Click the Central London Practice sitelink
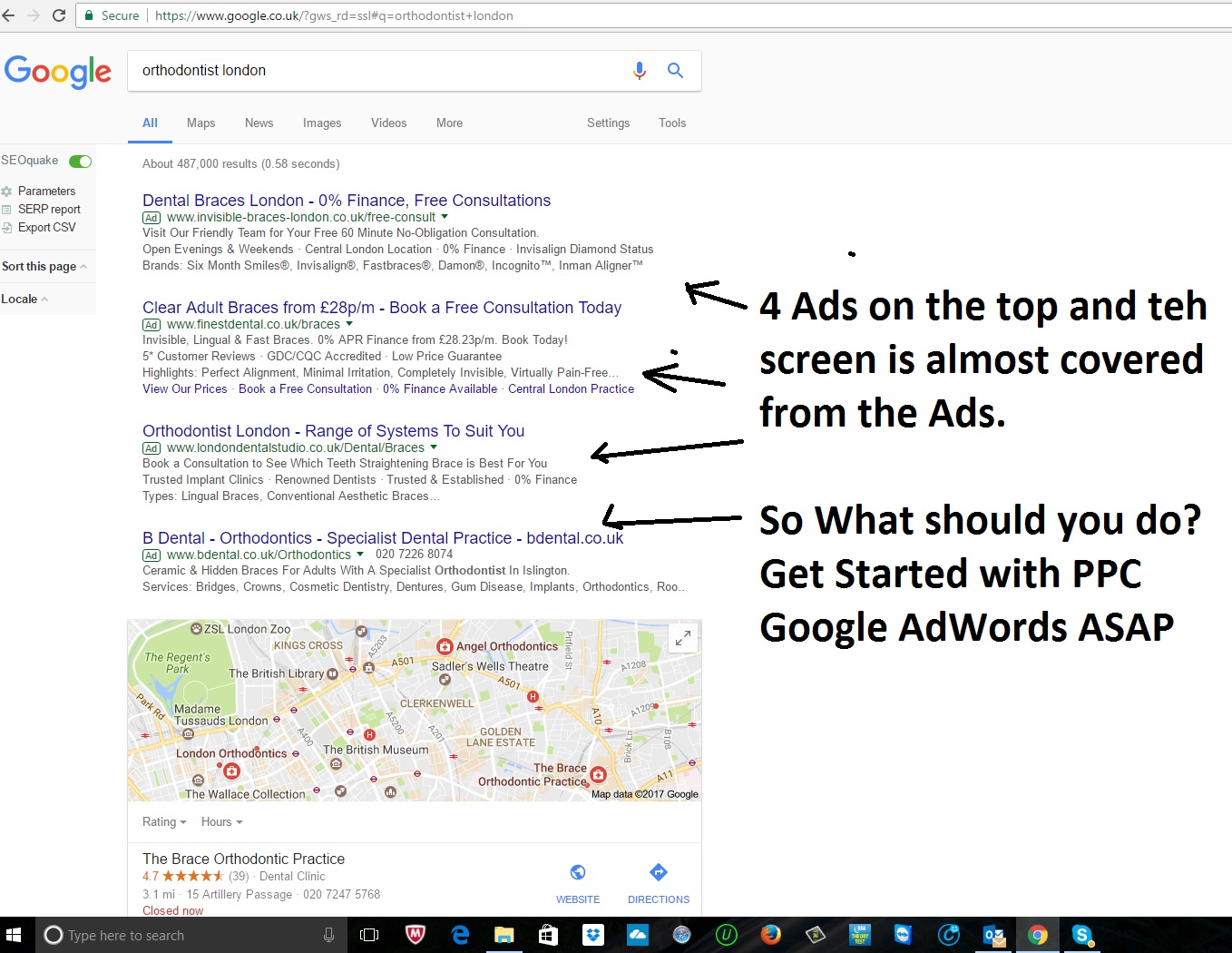Screen dimensions: 1232x953 click(x=571, y=389)
